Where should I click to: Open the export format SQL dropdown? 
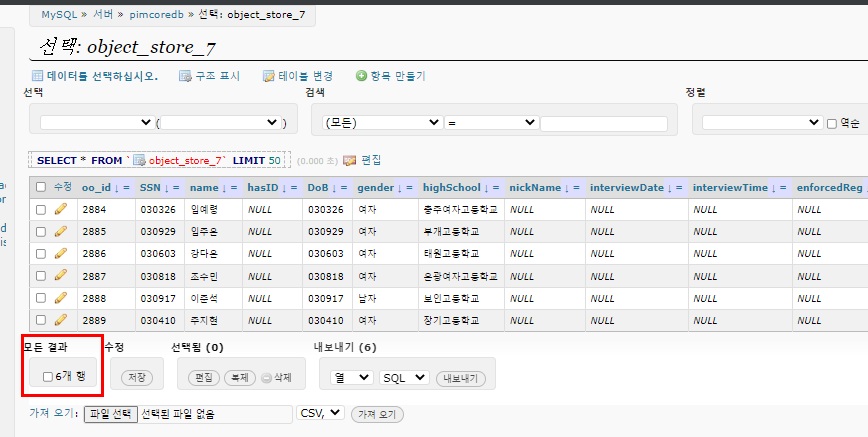coord(404,378)
